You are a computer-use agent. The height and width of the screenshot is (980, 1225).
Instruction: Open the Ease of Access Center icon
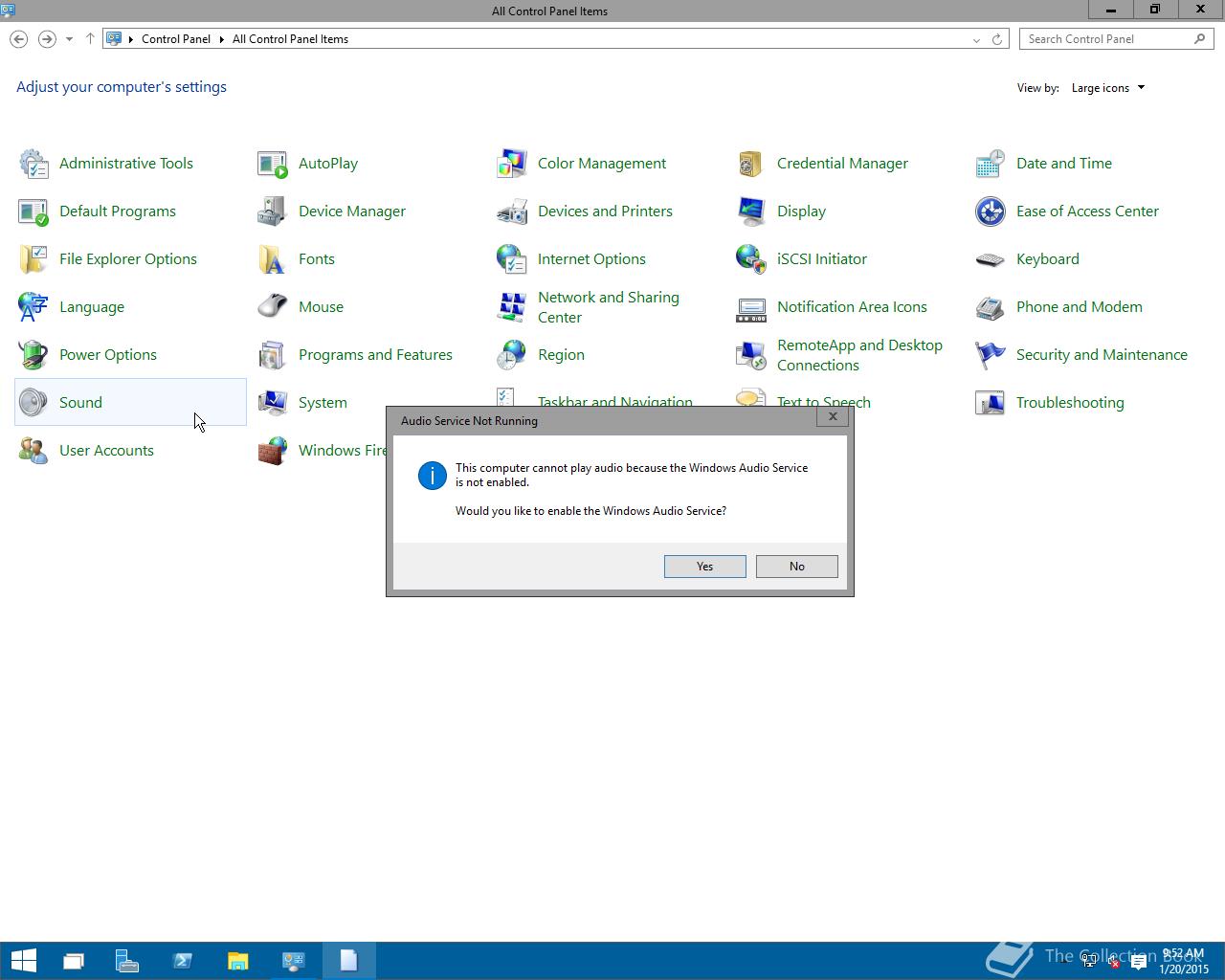(991, 212)
